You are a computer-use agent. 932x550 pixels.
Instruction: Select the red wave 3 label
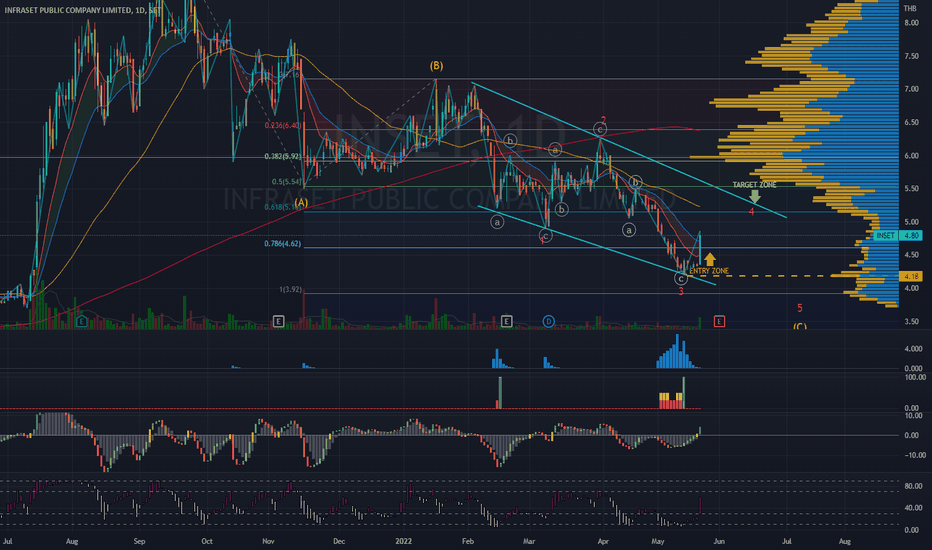pos(681,292)
